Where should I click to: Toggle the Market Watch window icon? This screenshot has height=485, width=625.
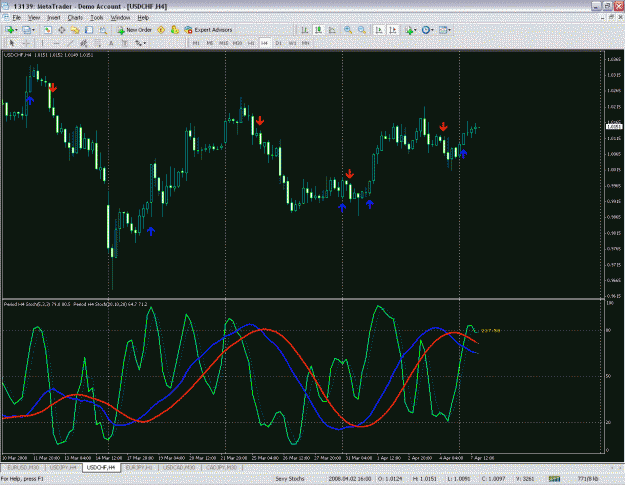click(47, 30)
